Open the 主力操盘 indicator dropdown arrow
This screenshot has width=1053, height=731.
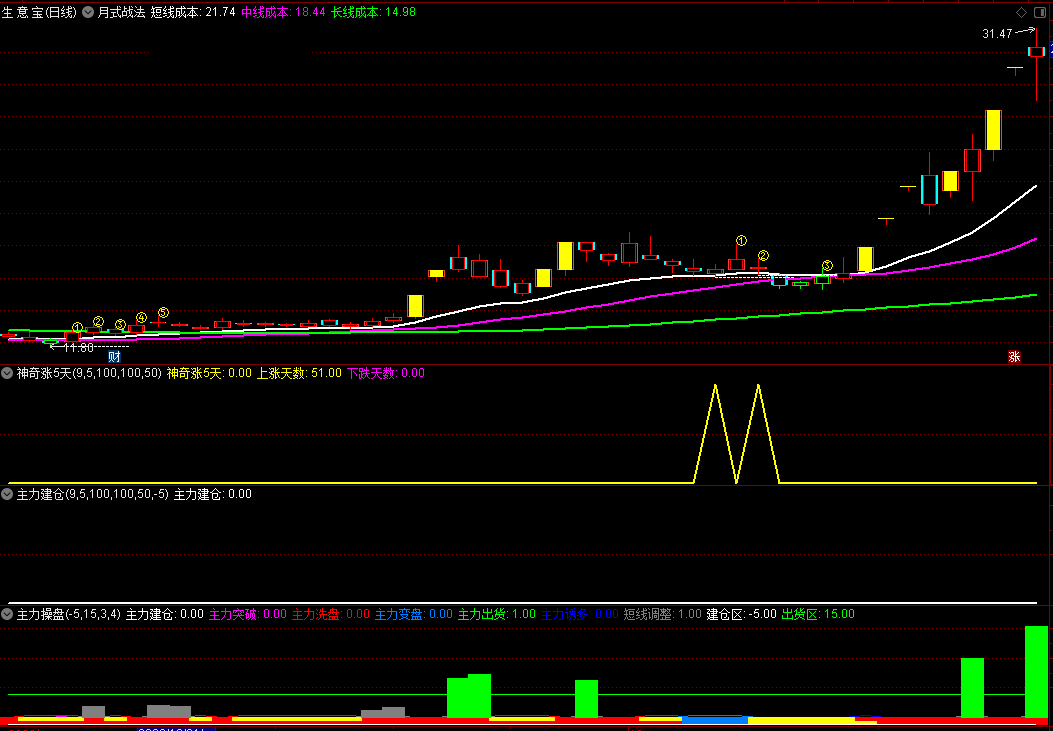[7, 614]
